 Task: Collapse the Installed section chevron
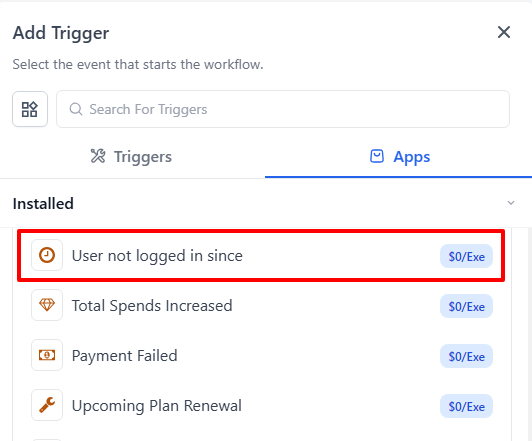click(x=511, y=203)
